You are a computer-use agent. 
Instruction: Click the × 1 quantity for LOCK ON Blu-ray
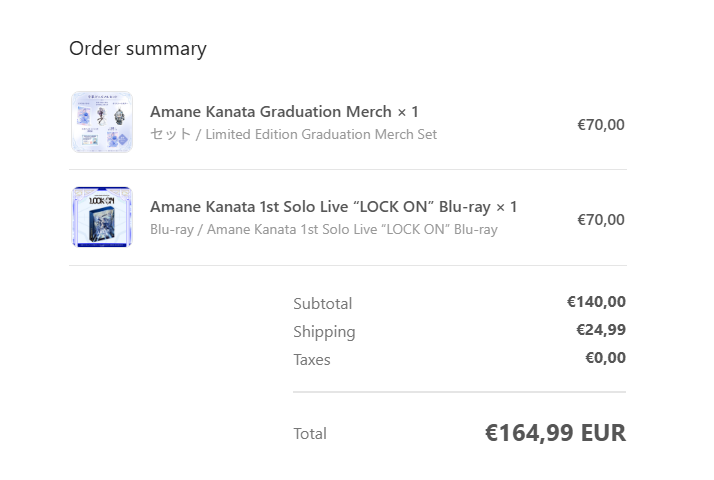click(x=506, y=207)
